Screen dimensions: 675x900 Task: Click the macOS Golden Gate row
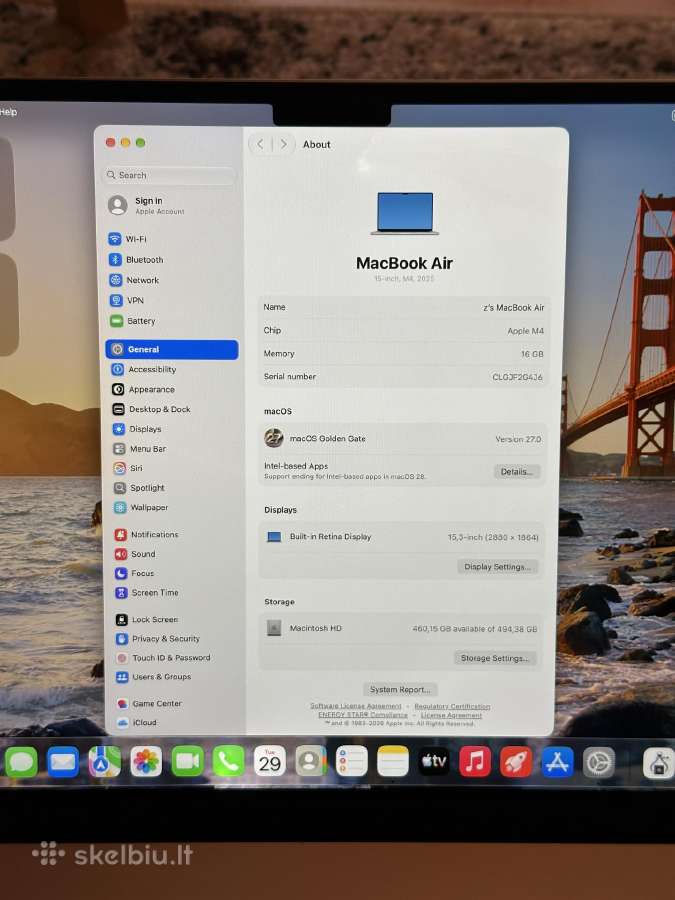[402, 439]
